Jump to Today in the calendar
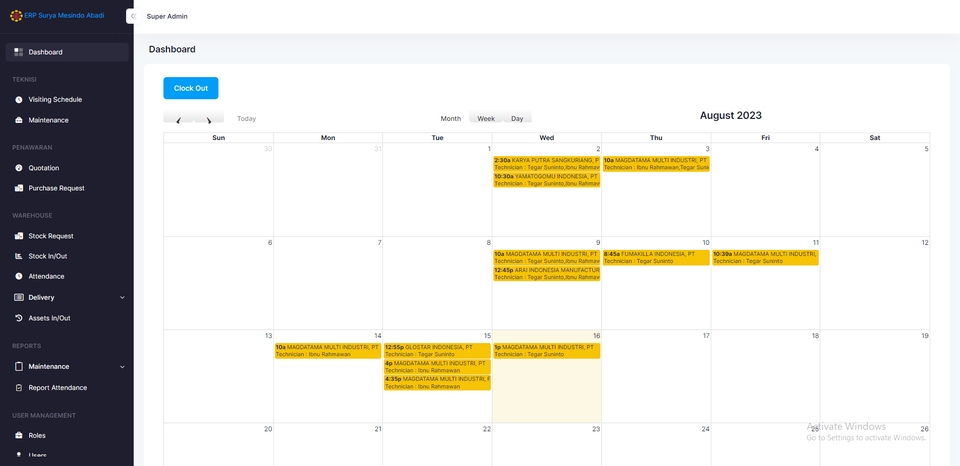This screenshot has width=960, height=466. pos(247,119)
